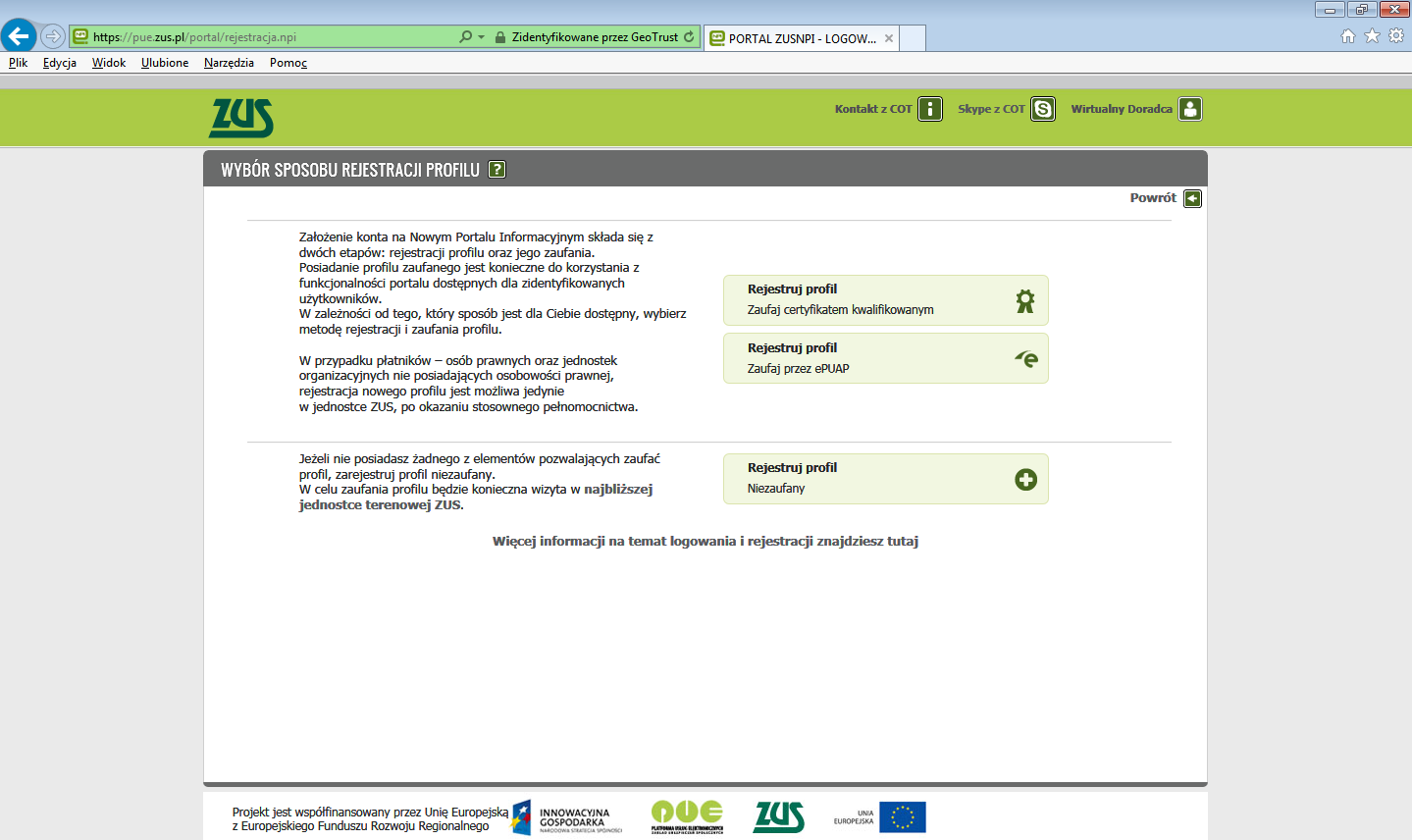Screen dimensions: 1412x840
Task: Select Rejestruj profil Niezaufany option
Action: [885, 479]
